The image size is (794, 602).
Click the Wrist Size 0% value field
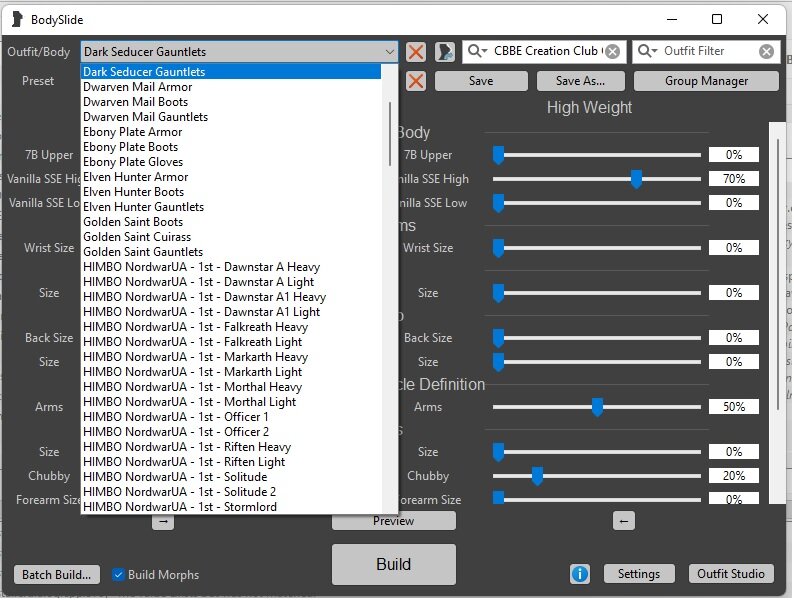[x=735, y=248]
